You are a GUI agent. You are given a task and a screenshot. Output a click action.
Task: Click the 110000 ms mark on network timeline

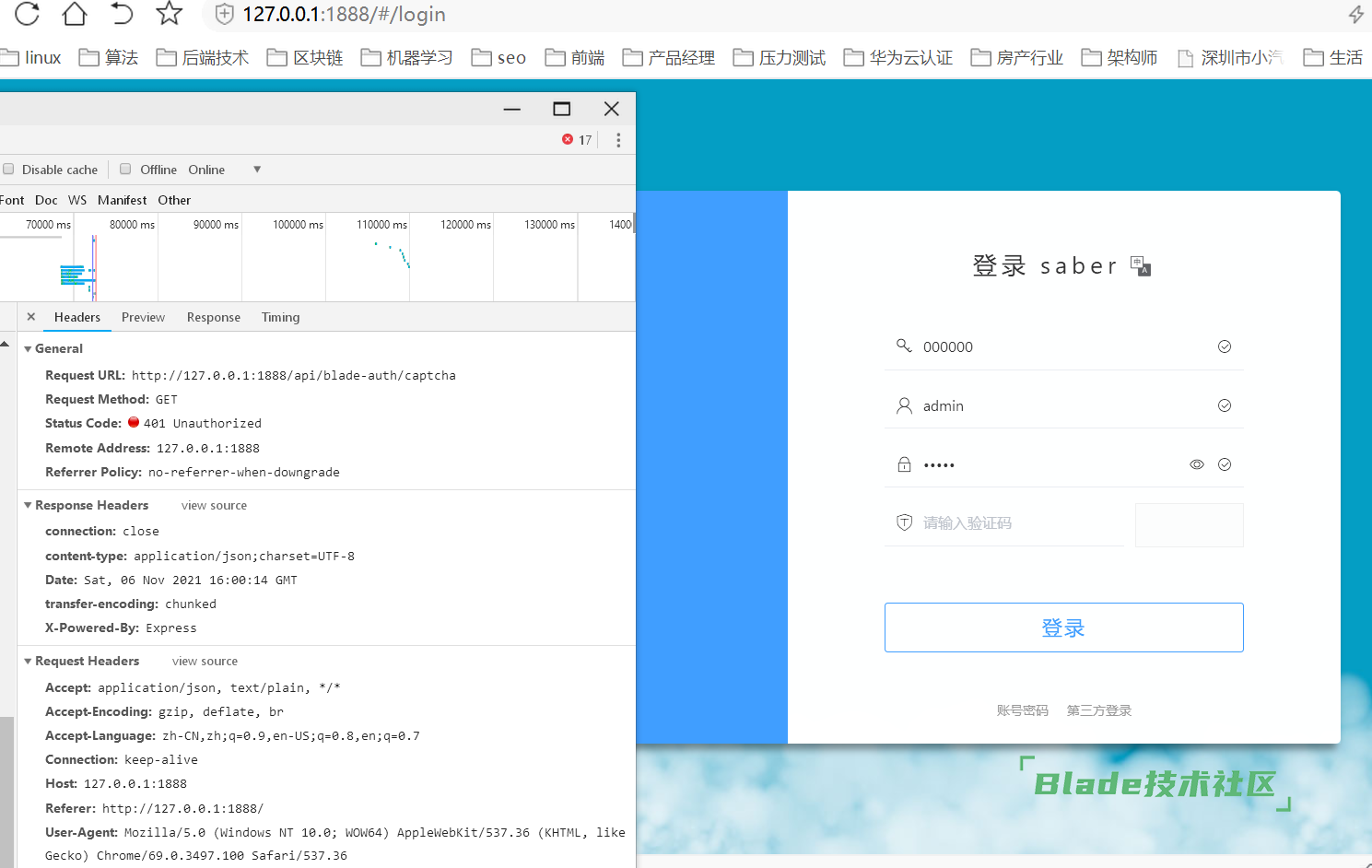point(381,225)
